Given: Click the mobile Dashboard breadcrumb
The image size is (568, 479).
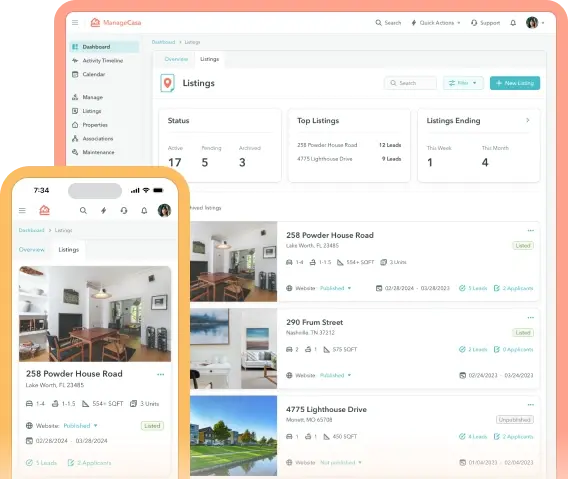Looking at the screenshot, I should coord(32,230).
